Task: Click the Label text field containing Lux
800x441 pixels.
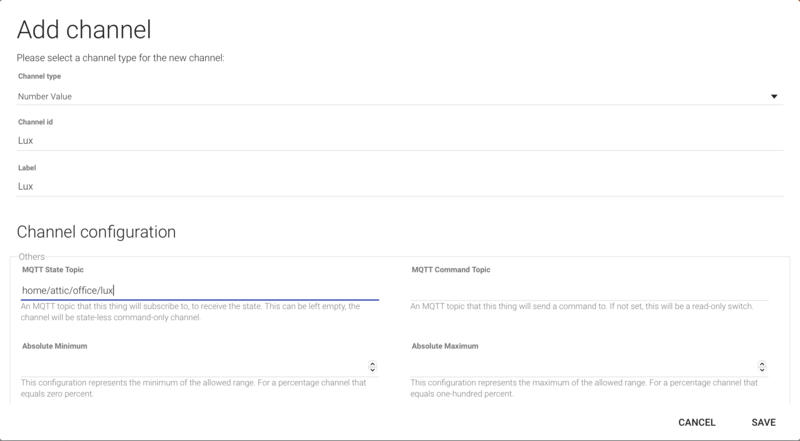Action: (390, 186)
